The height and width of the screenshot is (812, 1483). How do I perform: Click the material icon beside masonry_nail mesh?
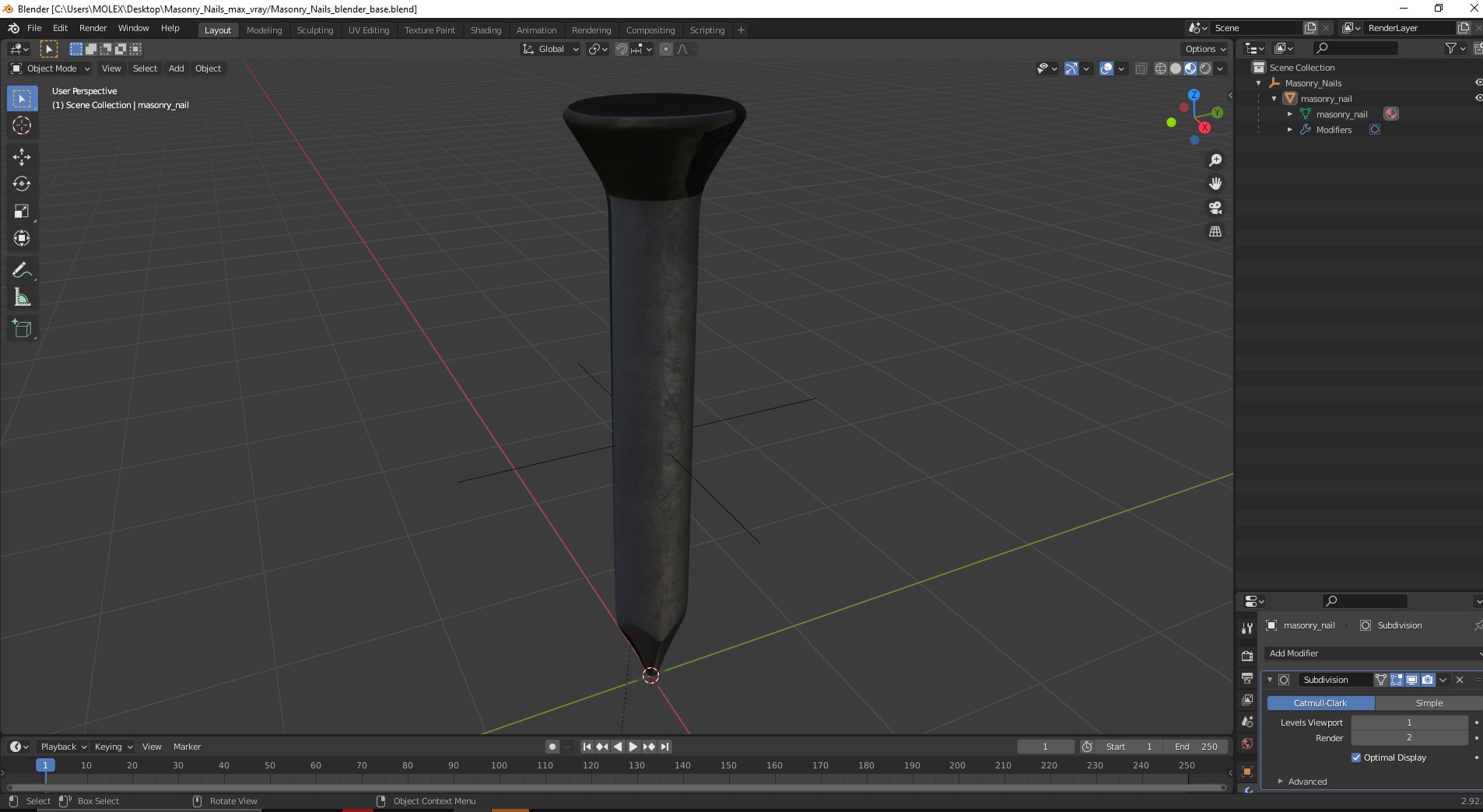pos(1391,114)
